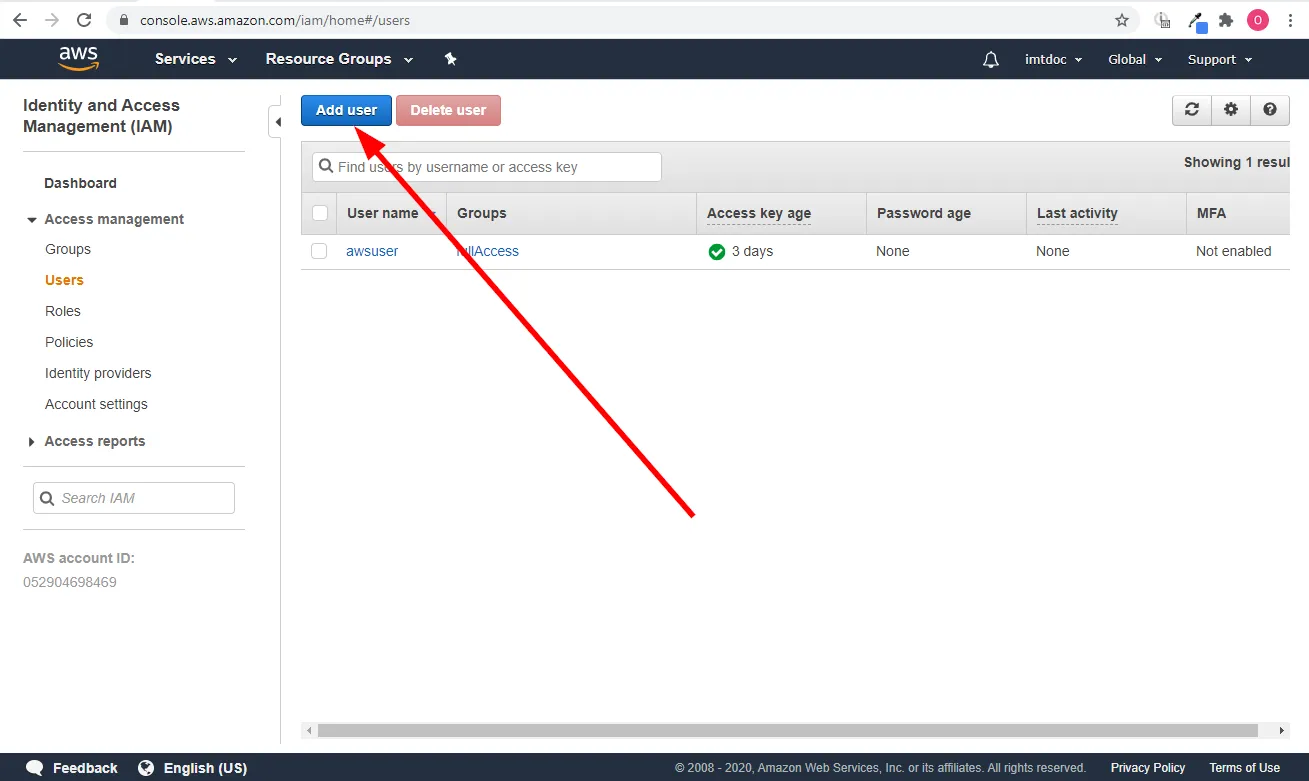Click the site lock icon in address bar

[124, 20]
